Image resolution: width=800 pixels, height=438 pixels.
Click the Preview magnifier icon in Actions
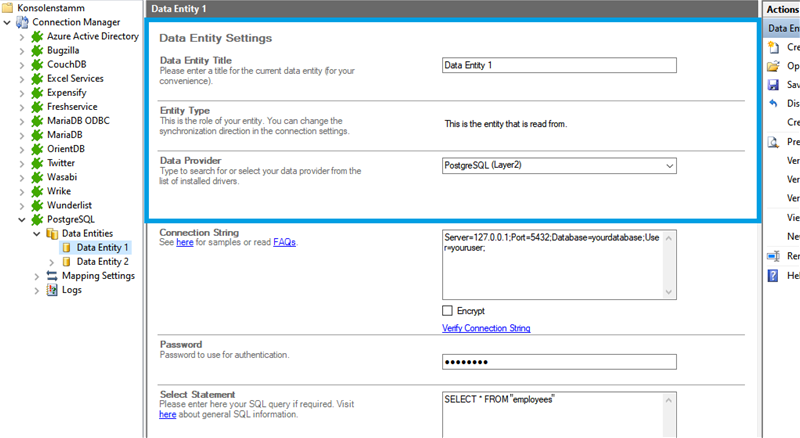772,141
